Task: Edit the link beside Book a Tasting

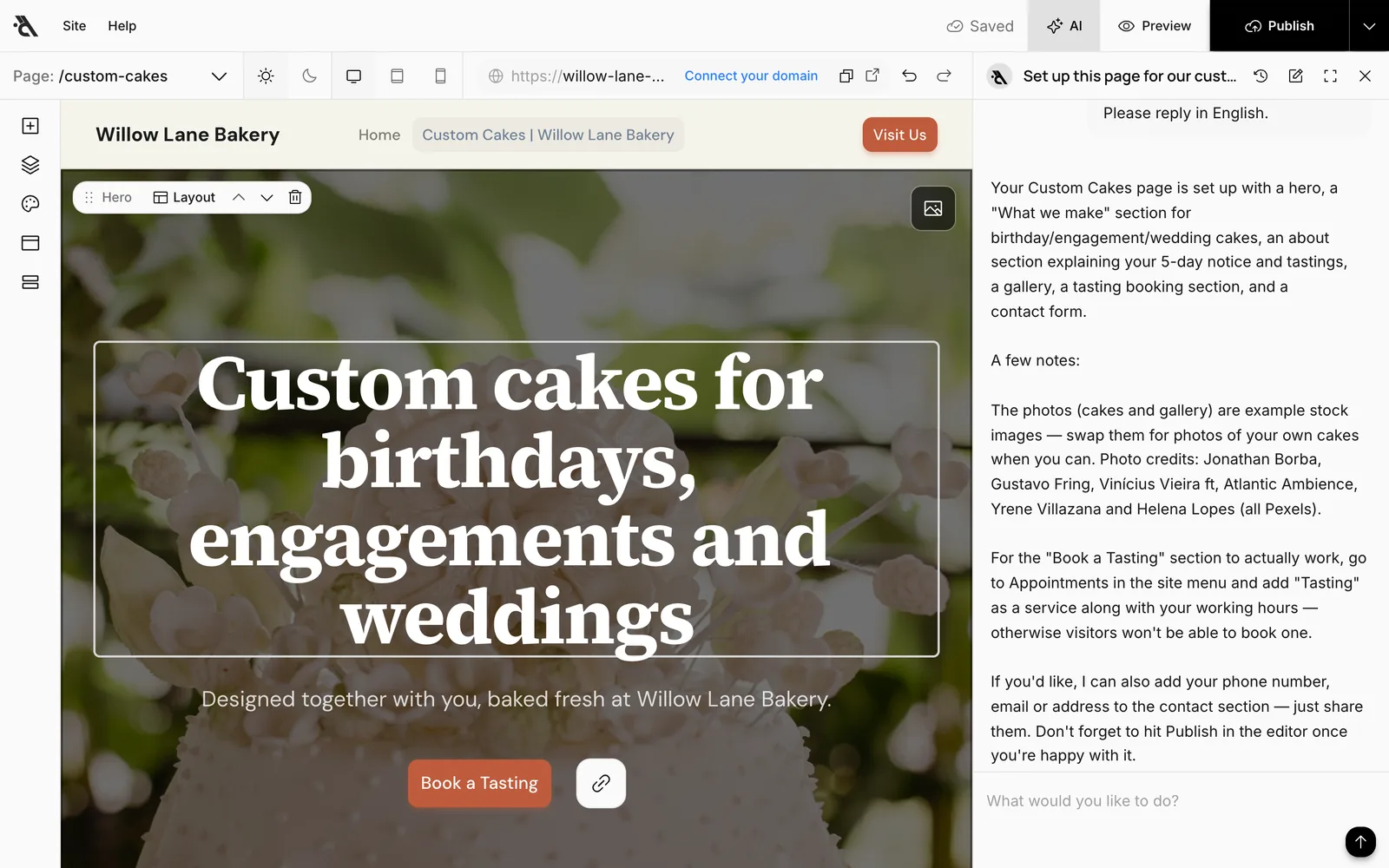Action: coord(601,784)
